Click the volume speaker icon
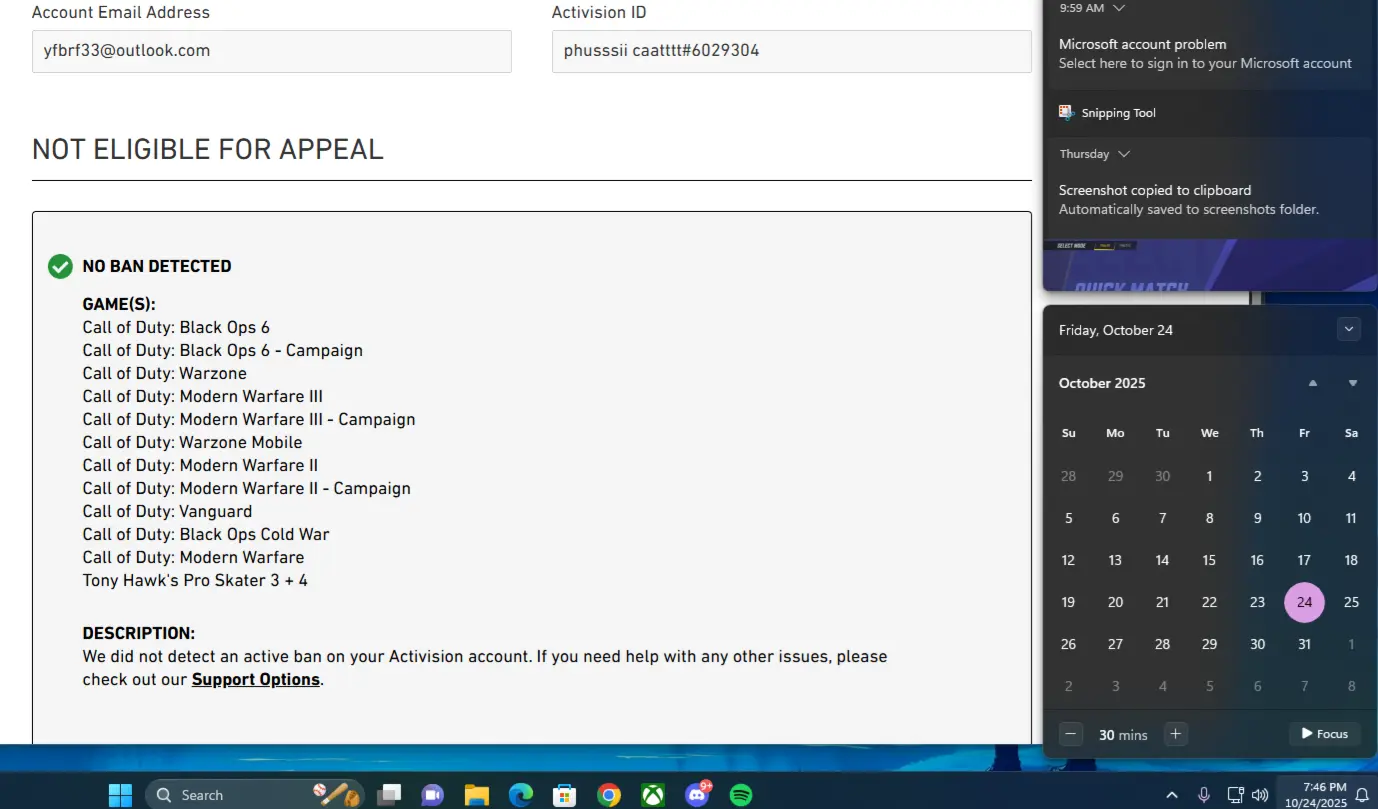 click(x=1260, y=795)
